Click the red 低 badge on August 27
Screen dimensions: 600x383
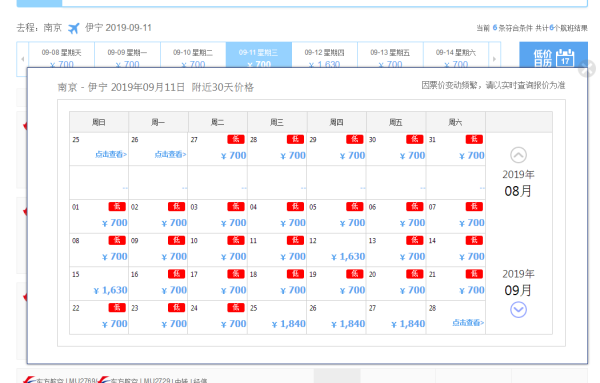[236, 139]
